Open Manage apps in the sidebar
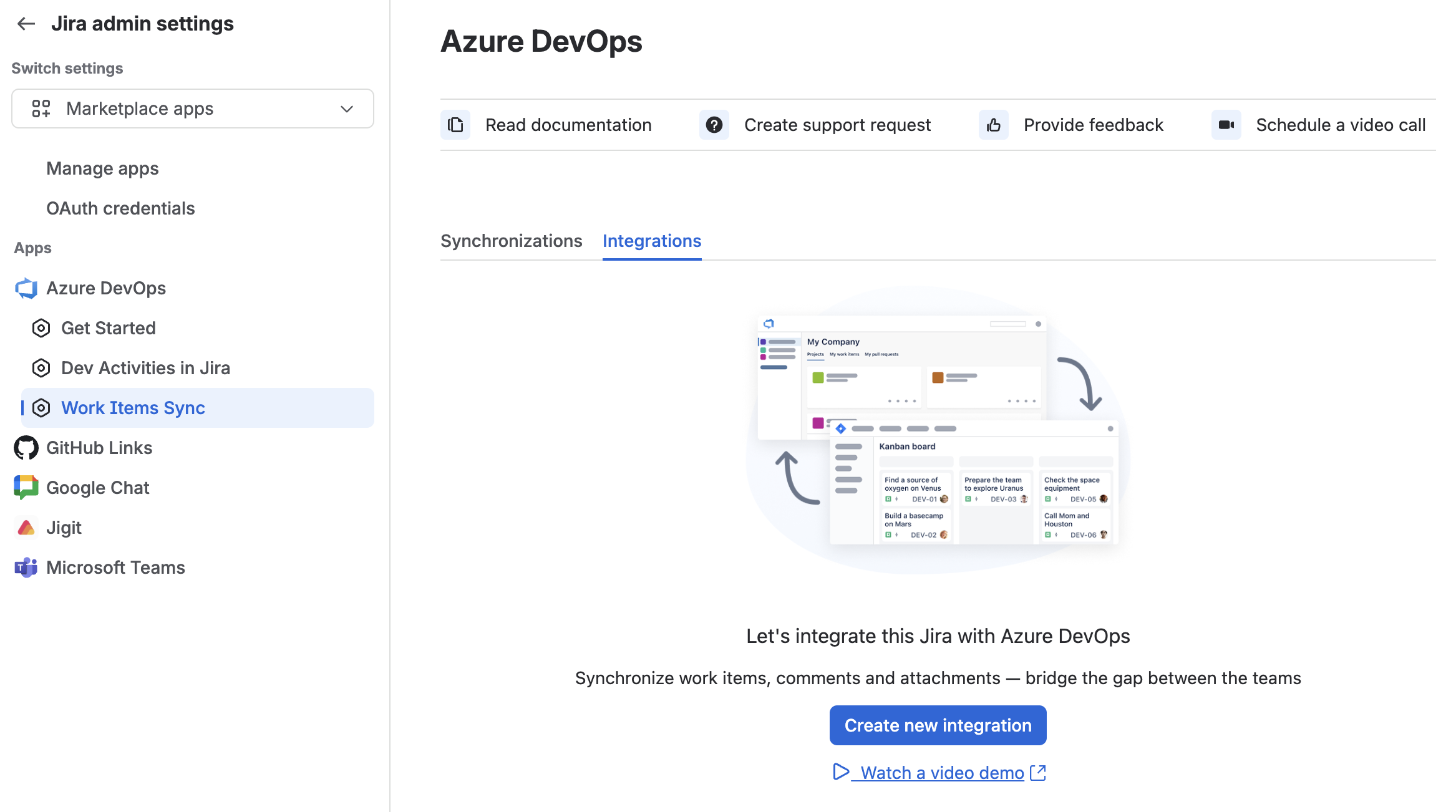This screenshot has height=812, width=1456. point(102,168)
